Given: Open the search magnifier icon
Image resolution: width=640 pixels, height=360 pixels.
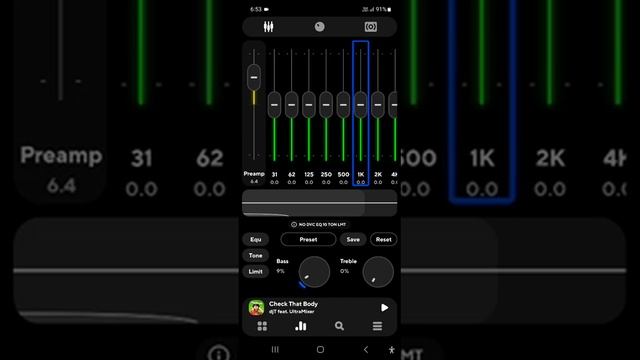Looking at the screenshot, I should [x=339, y=326].
